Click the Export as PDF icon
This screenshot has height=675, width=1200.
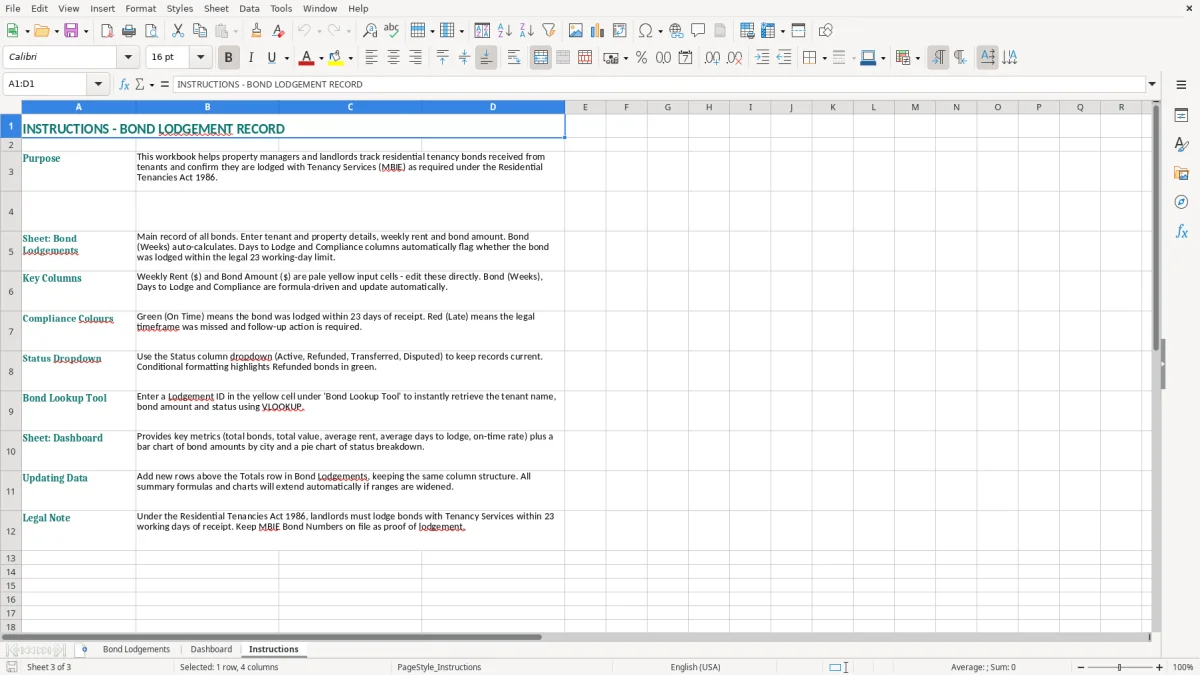click(x=107, y=31)
